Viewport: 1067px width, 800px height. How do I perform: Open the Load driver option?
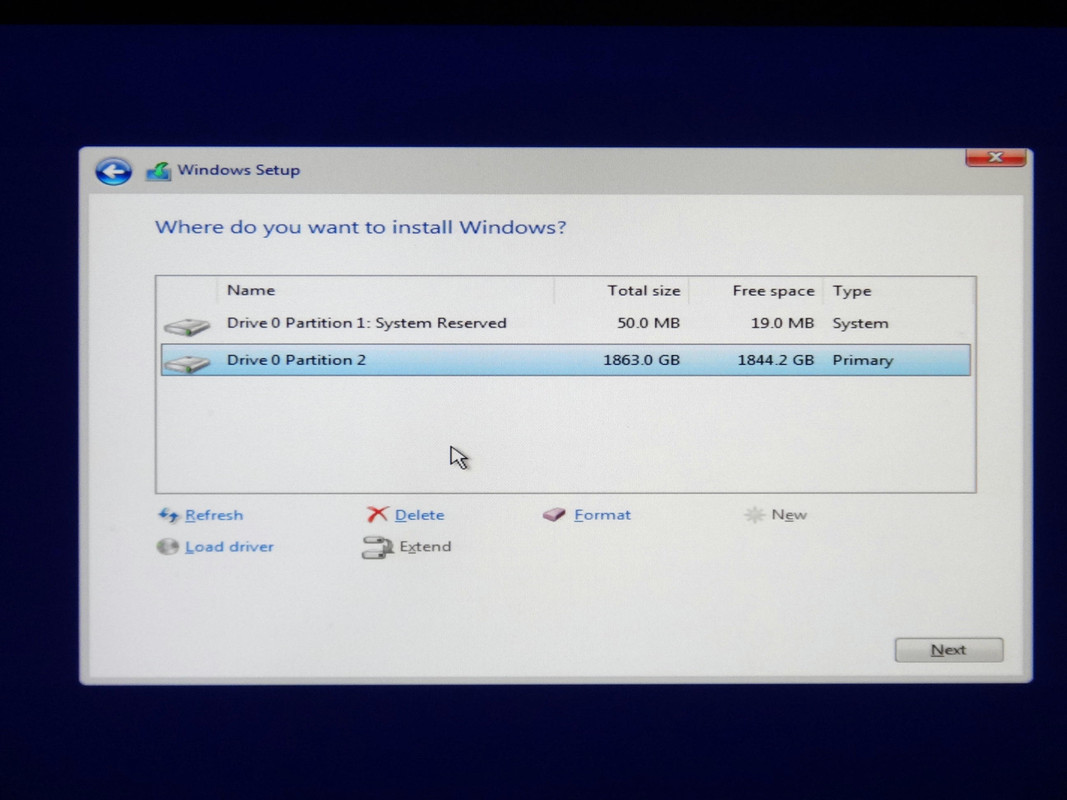pos(229,547)
